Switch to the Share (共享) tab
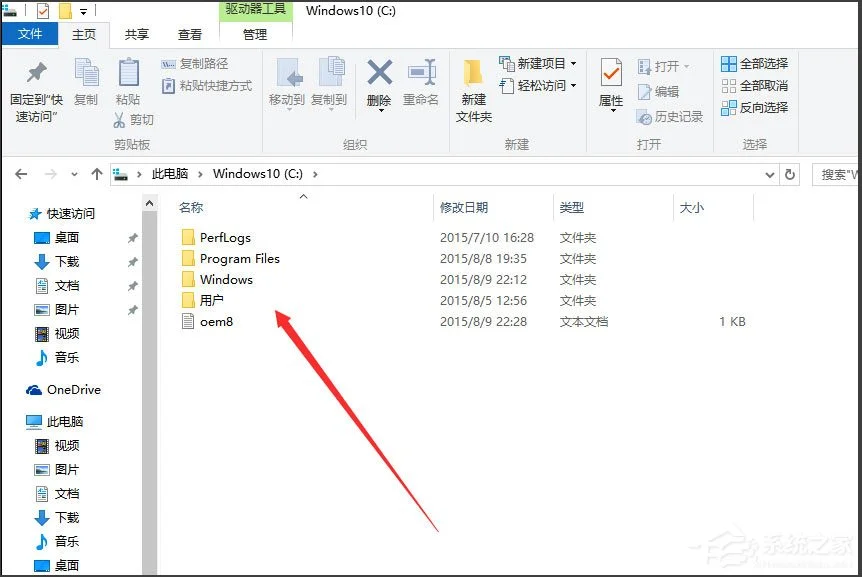Screen dimensions: 862x577 point(137,35)
